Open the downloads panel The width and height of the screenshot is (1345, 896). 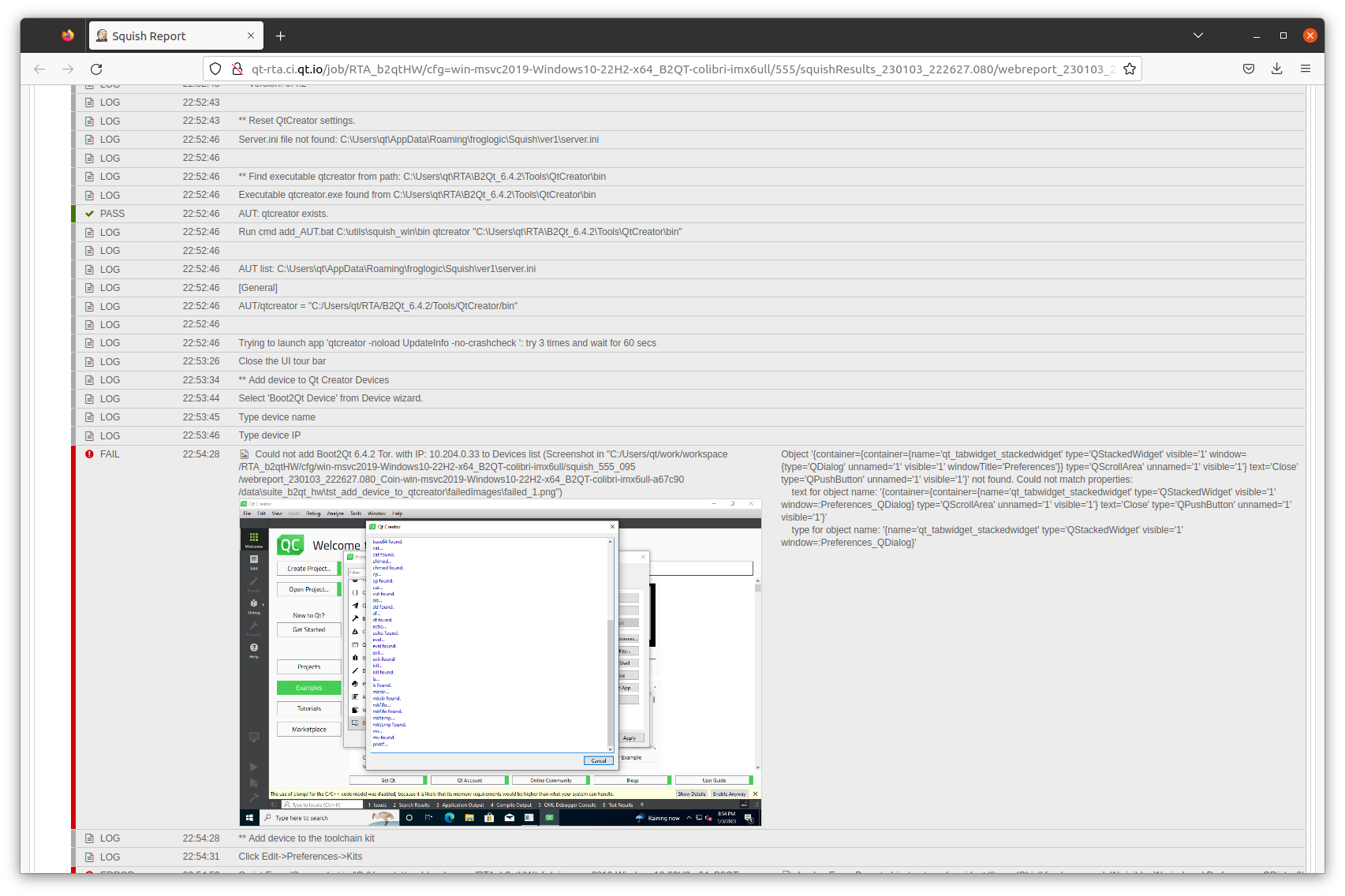1277,69
